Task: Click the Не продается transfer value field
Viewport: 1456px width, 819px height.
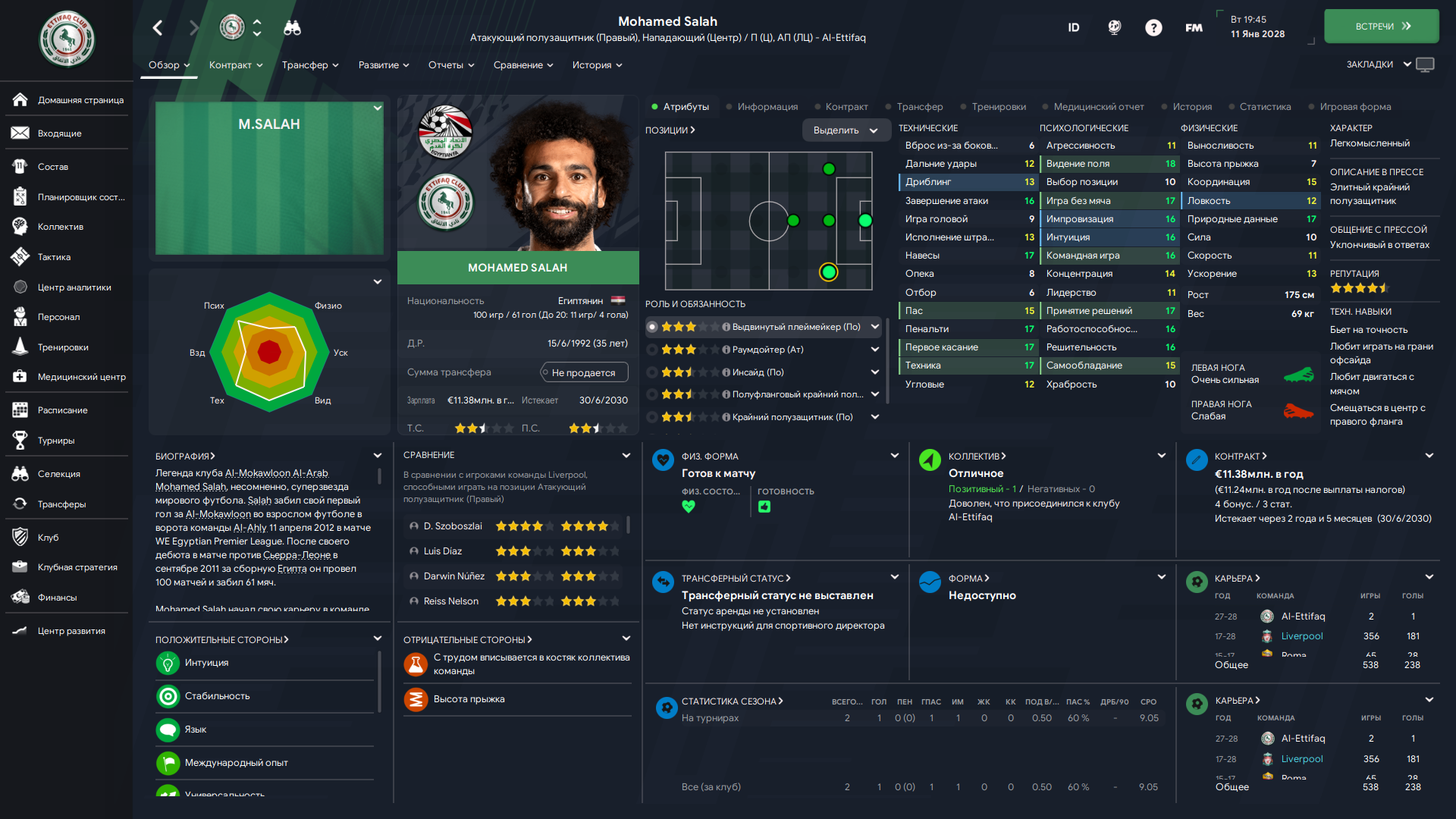Action: [584, 372]
